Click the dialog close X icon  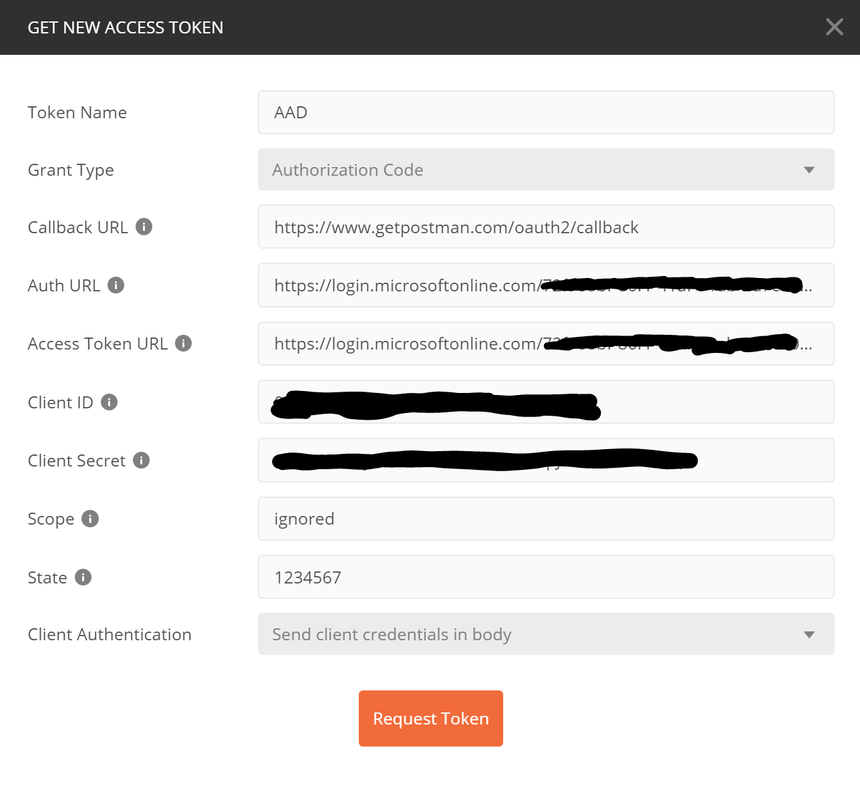point(834,27)
